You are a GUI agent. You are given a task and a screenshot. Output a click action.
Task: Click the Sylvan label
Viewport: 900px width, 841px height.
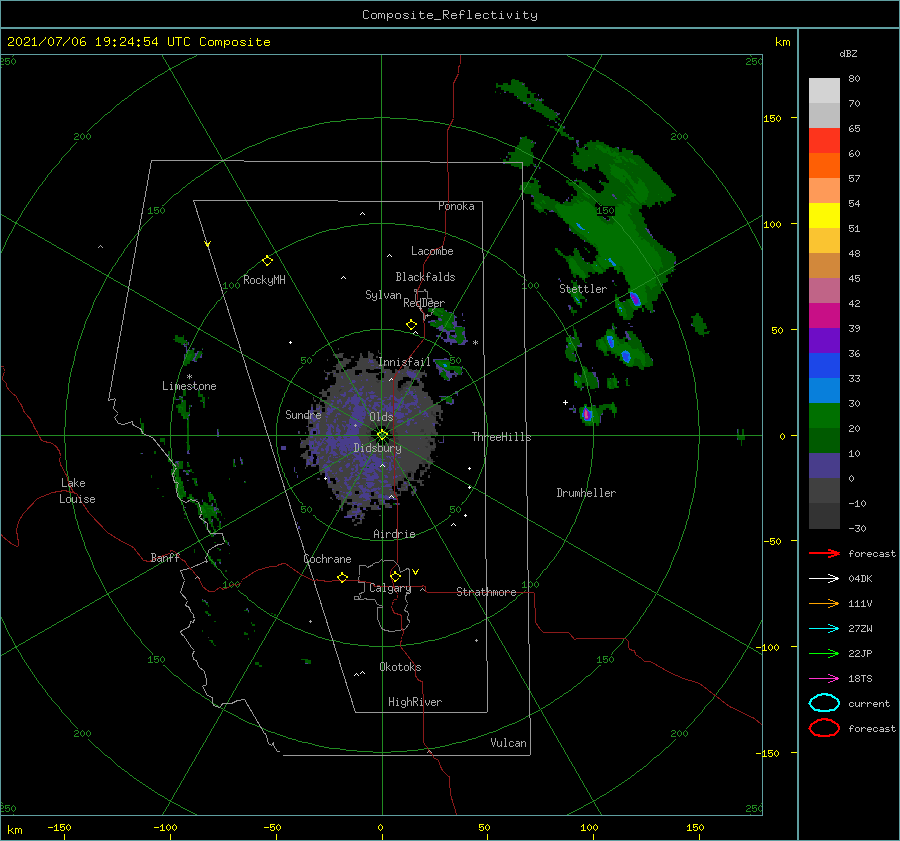pos(383,295)
